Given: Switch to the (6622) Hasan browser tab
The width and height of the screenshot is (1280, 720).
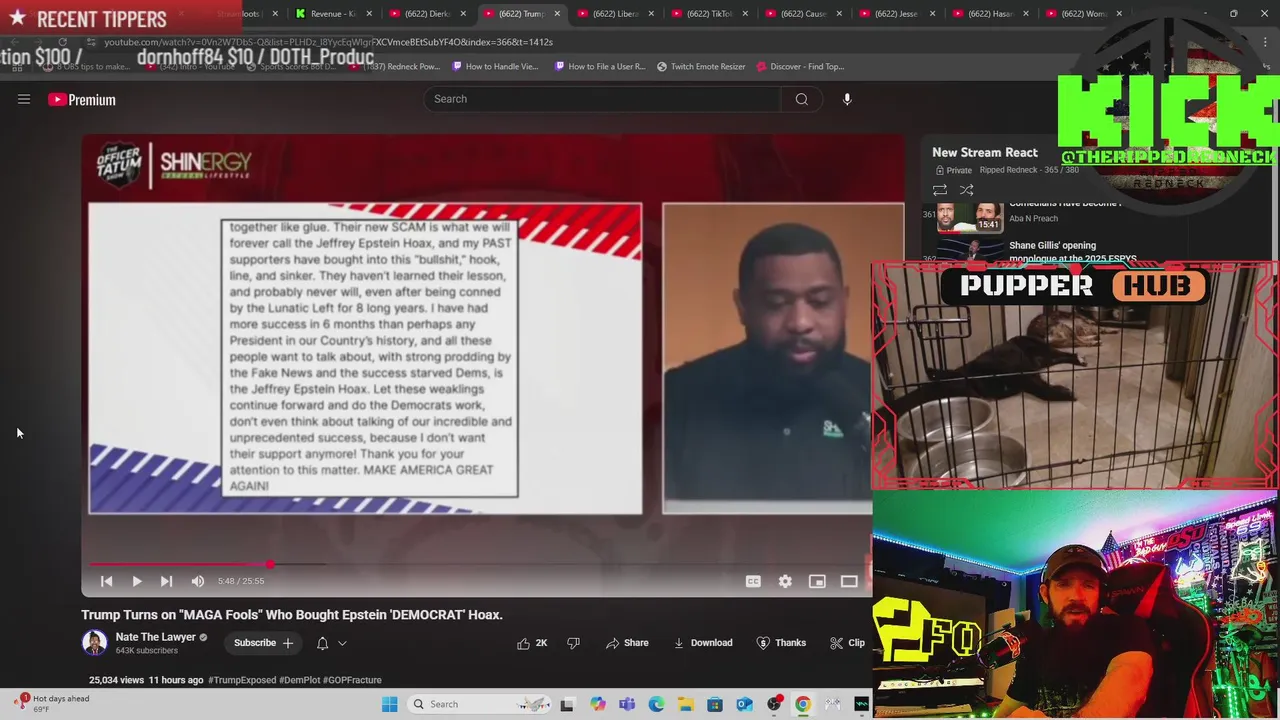Looking at the screenshot, I should coord(991,14).
